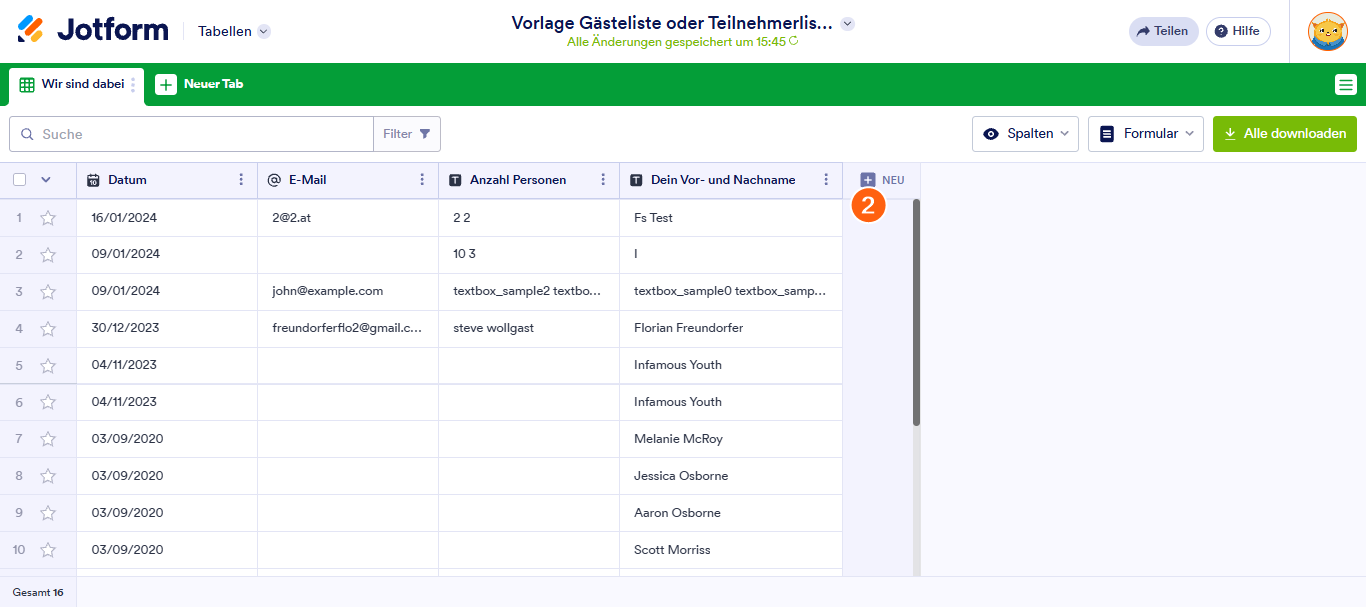Star row 8 entry
Viewport: 1366px width, 607px height.
[48, 477]
